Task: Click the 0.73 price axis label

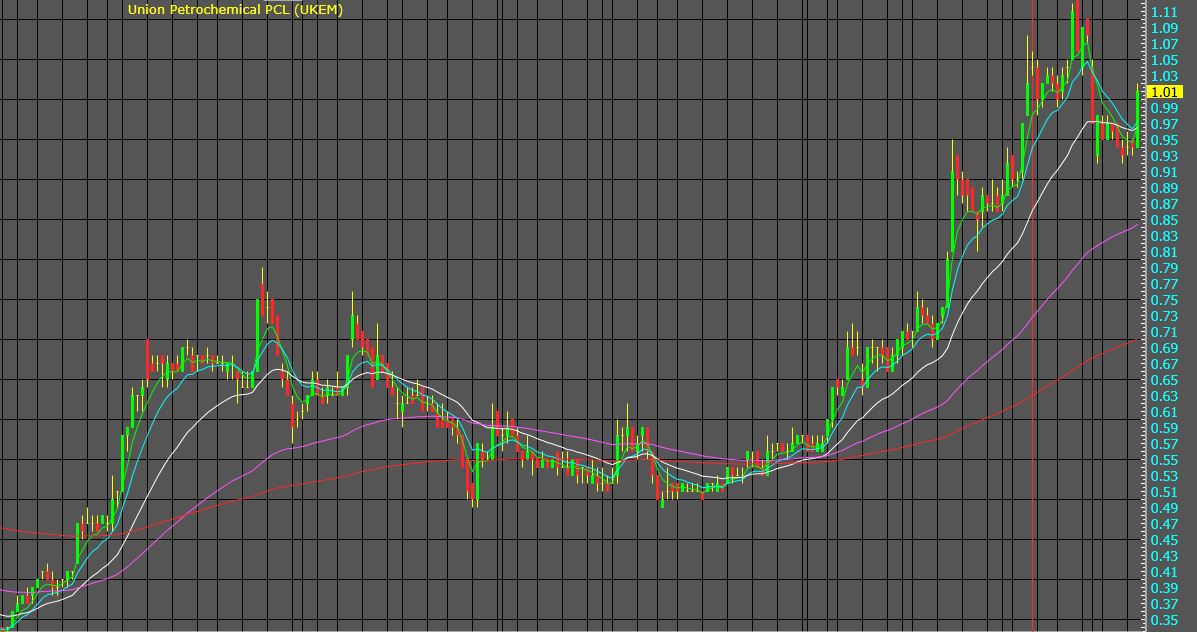Action: pos(1164,316)
